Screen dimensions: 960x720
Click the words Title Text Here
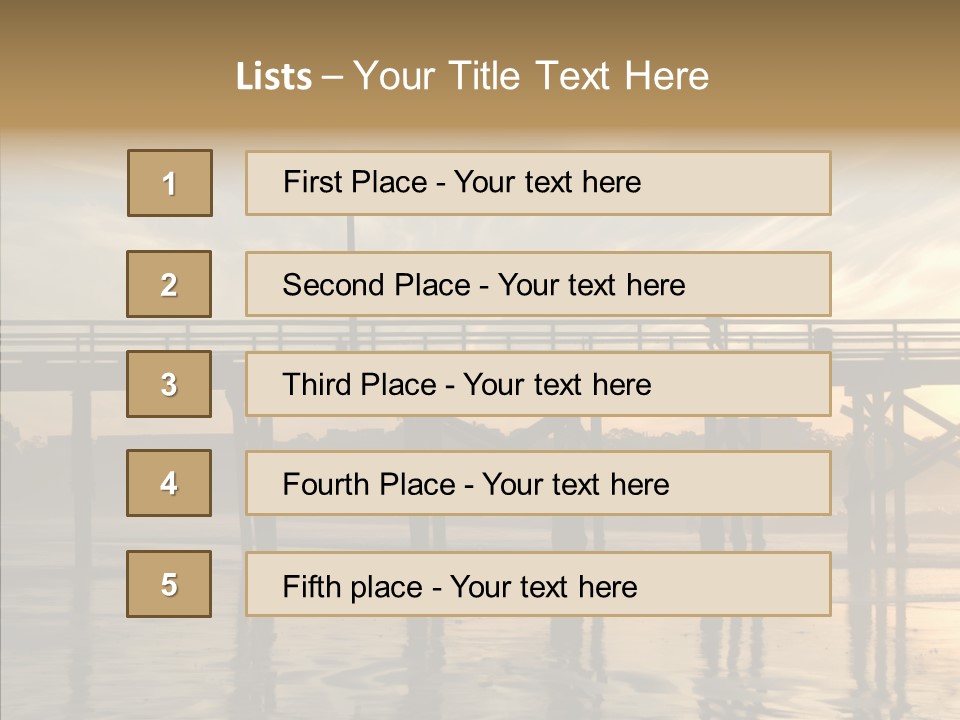tap(579, 76)
